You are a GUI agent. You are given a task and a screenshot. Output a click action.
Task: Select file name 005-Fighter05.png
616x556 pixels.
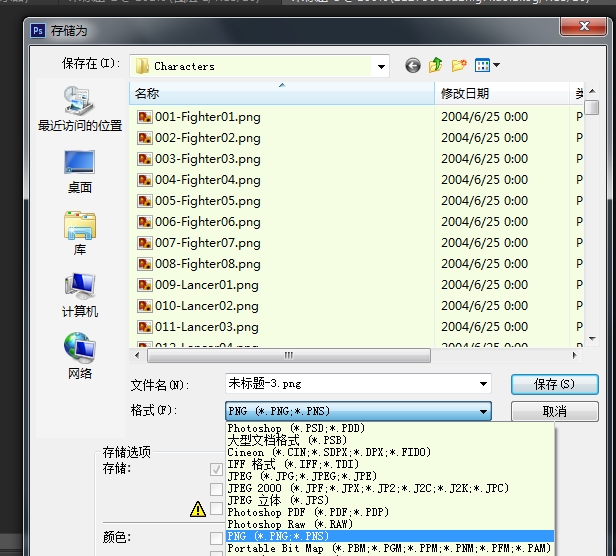coord(208,201)
